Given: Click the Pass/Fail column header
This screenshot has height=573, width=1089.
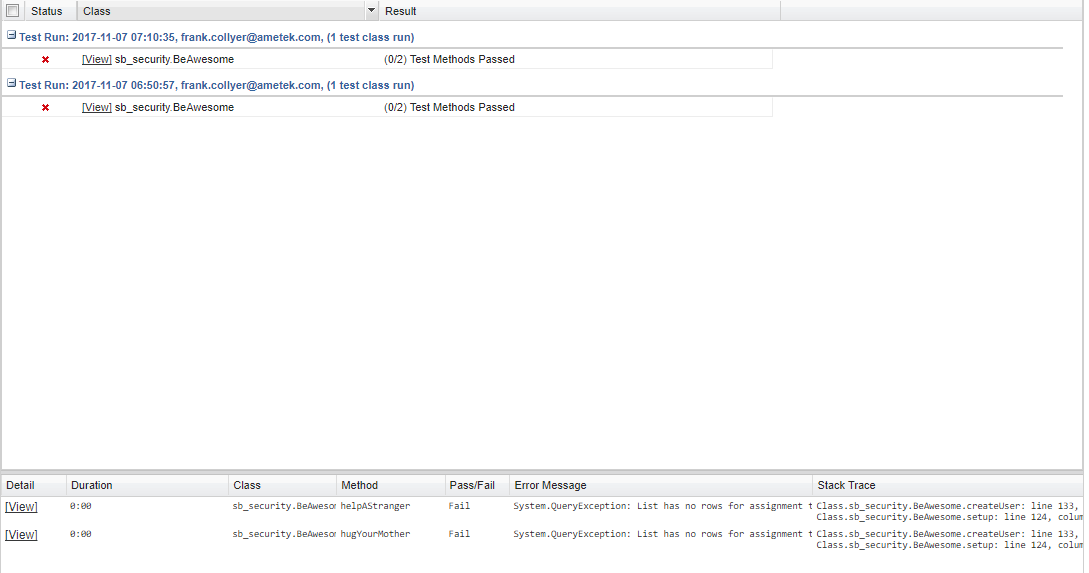Looking at the screenshot, I should [x=472, y=485].
